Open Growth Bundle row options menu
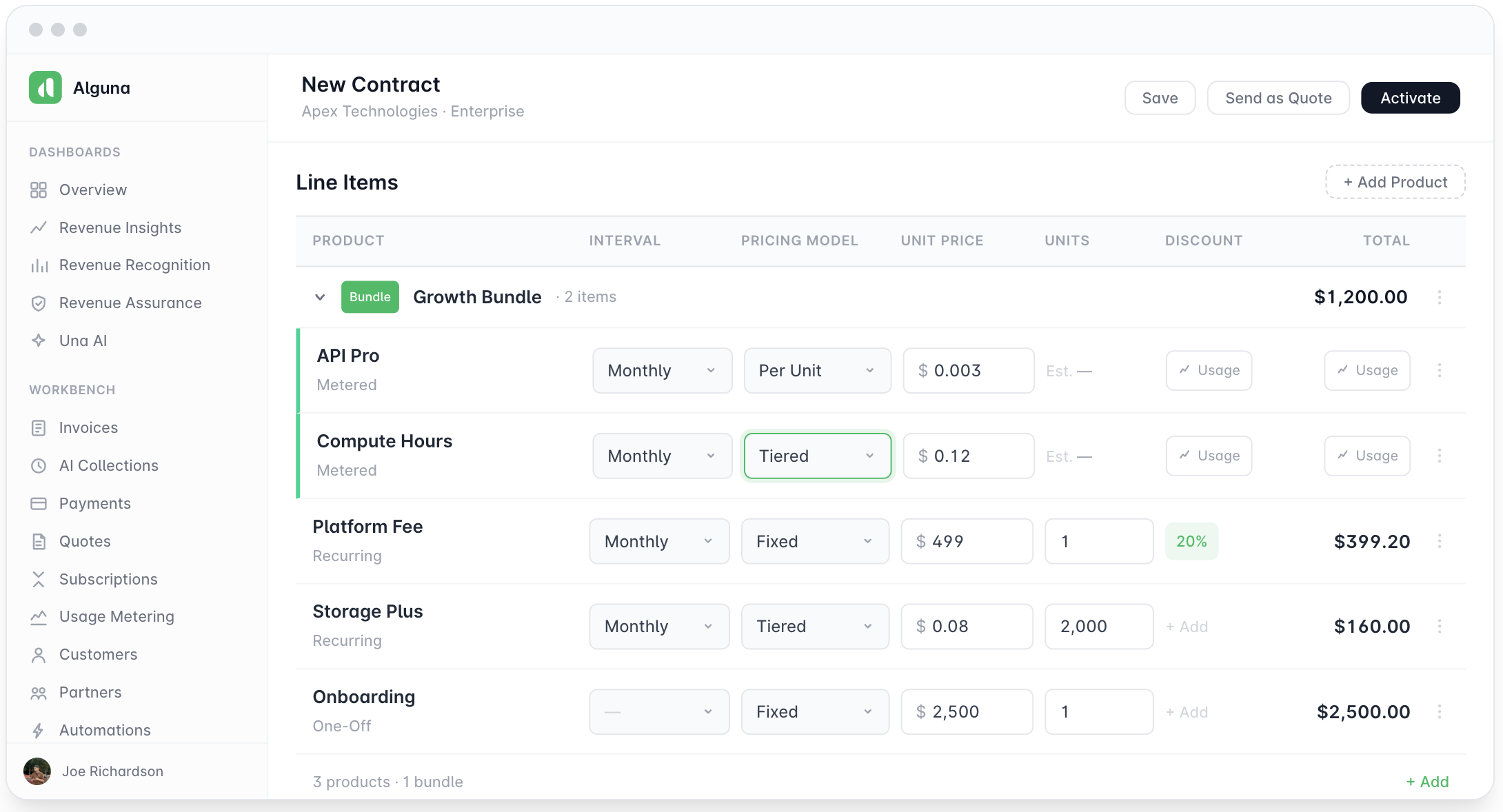The height and width of the screenshot is (812, 1503). coord(1440,297)
